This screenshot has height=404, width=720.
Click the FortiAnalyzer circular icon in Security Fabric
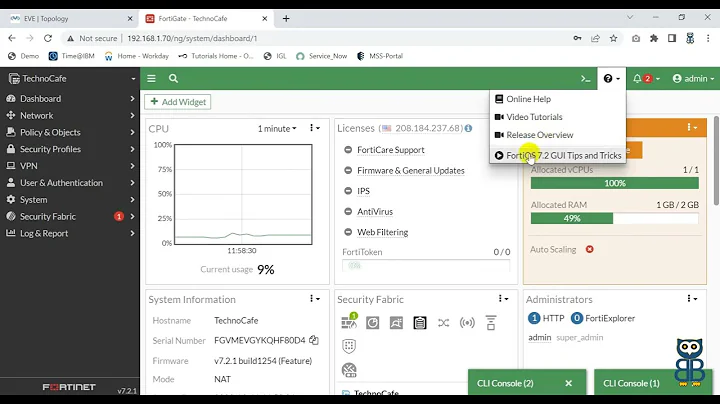tap(372, 323)
